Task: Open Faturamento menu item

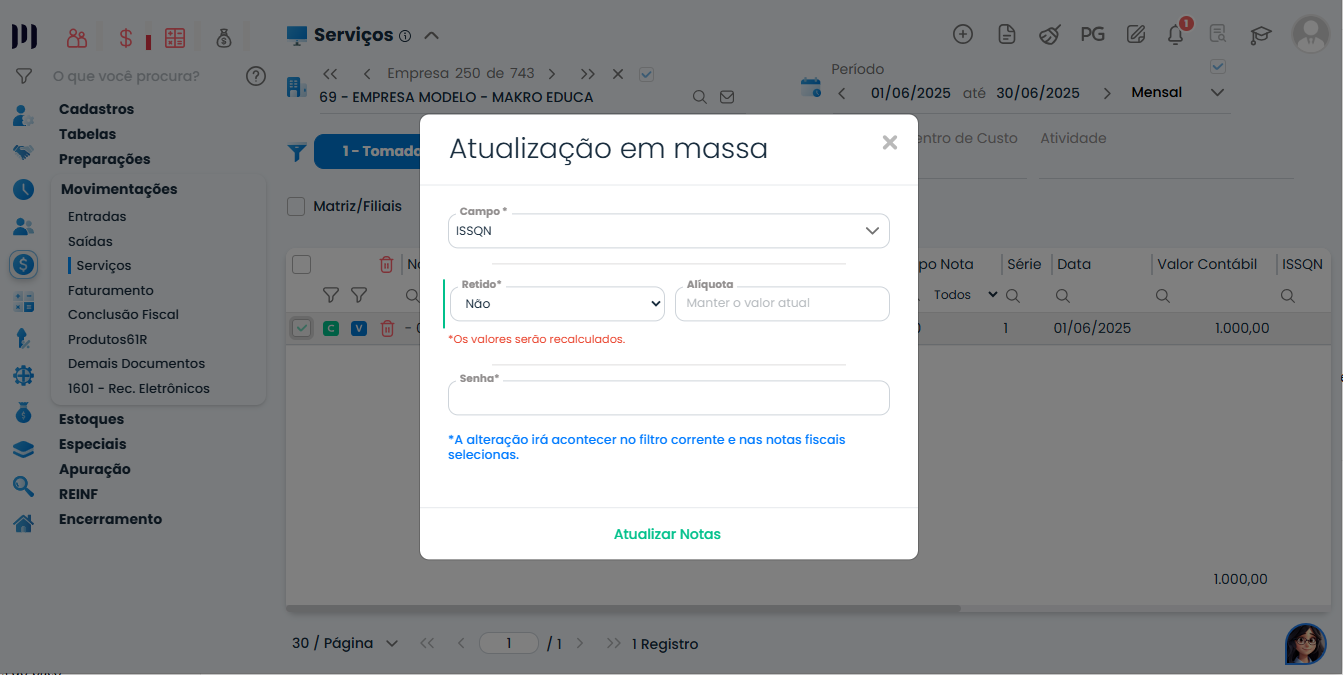Action: (111, 290)
